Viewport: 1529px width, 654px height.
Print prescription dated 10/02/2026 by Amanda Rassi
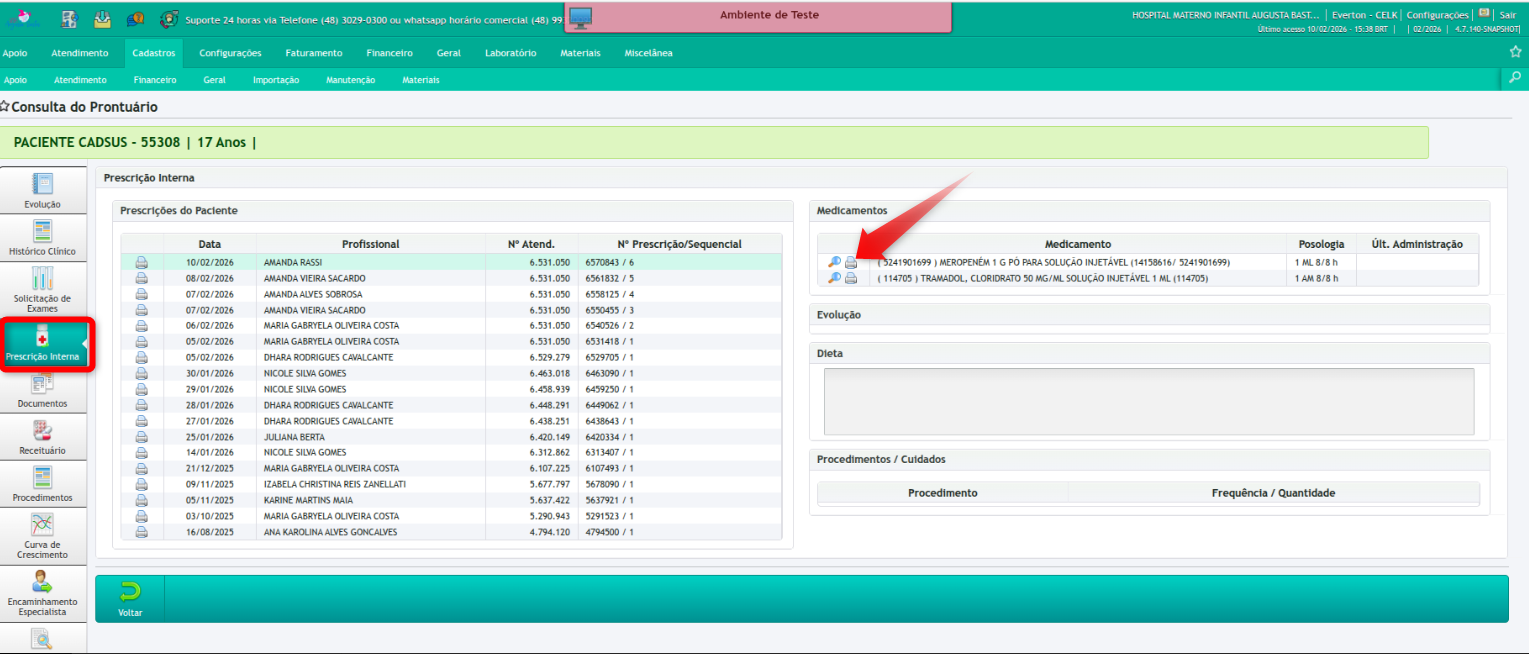click(141, 262)
